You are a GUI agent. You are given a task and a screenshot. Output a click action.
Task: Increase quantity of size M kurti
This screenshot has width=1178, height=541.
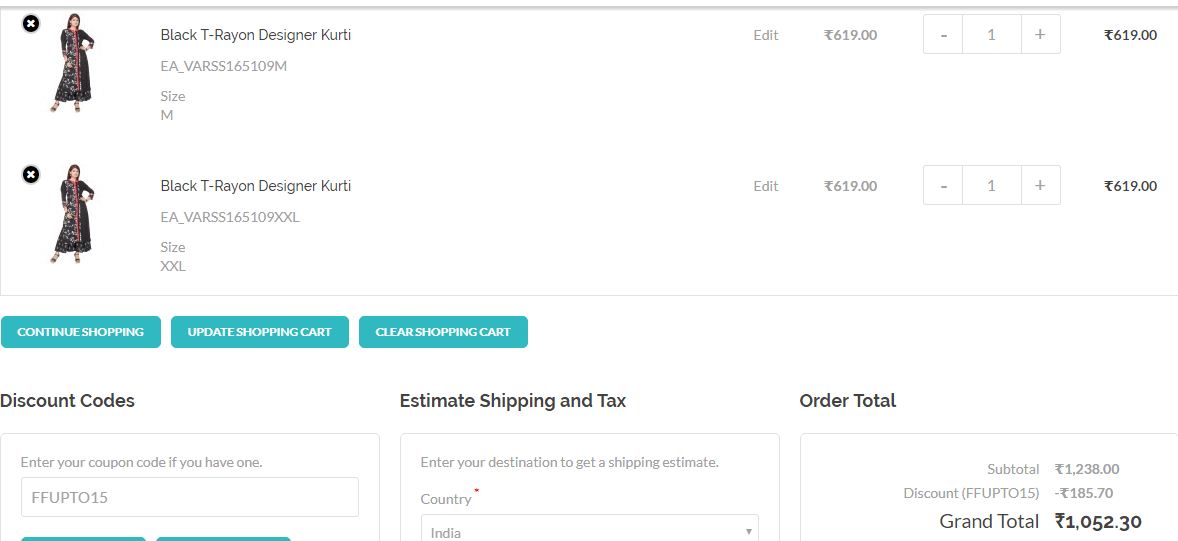coord(1040,34)
